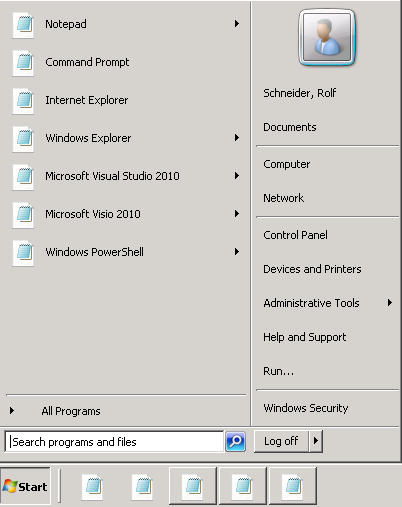The width and height of the screenshot is (402, 507).
Task: Click the Search programs and files field
Action: tap(114, 442)
